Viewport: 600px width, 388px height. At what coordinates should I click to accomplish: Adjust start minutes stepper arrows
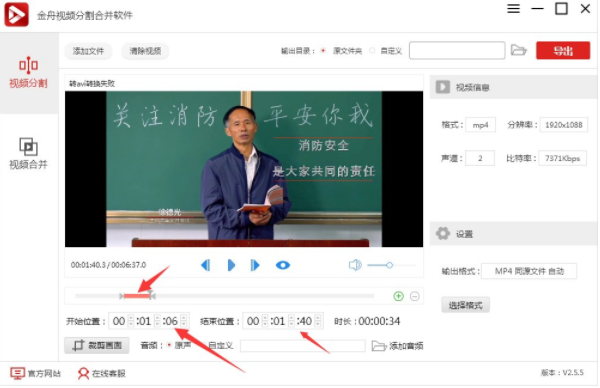point(157,321)
